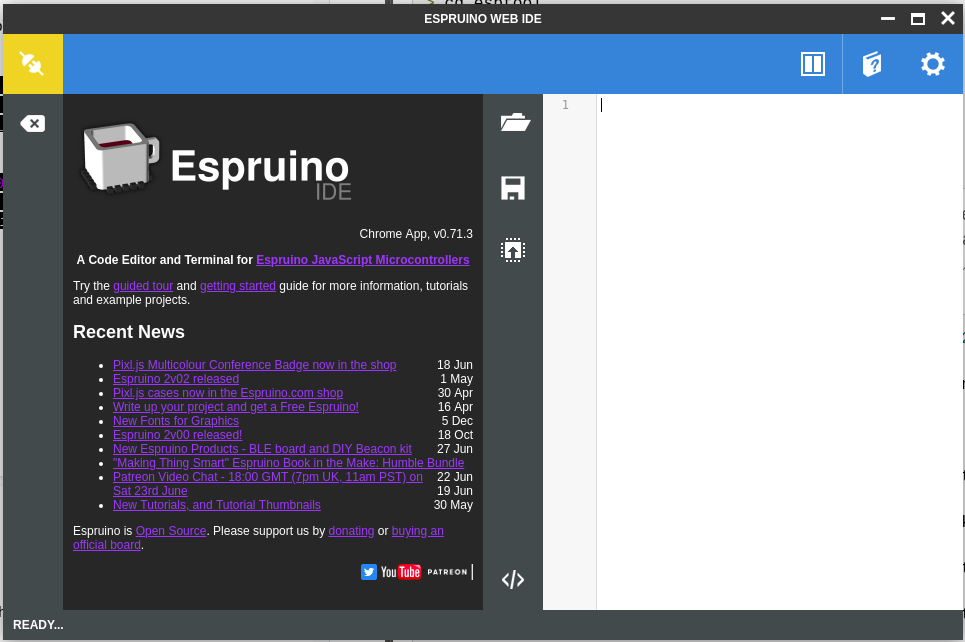The width and height of the screenshot is (965, 642).
Task: Open a code file from disk
Action: point(513,122)
